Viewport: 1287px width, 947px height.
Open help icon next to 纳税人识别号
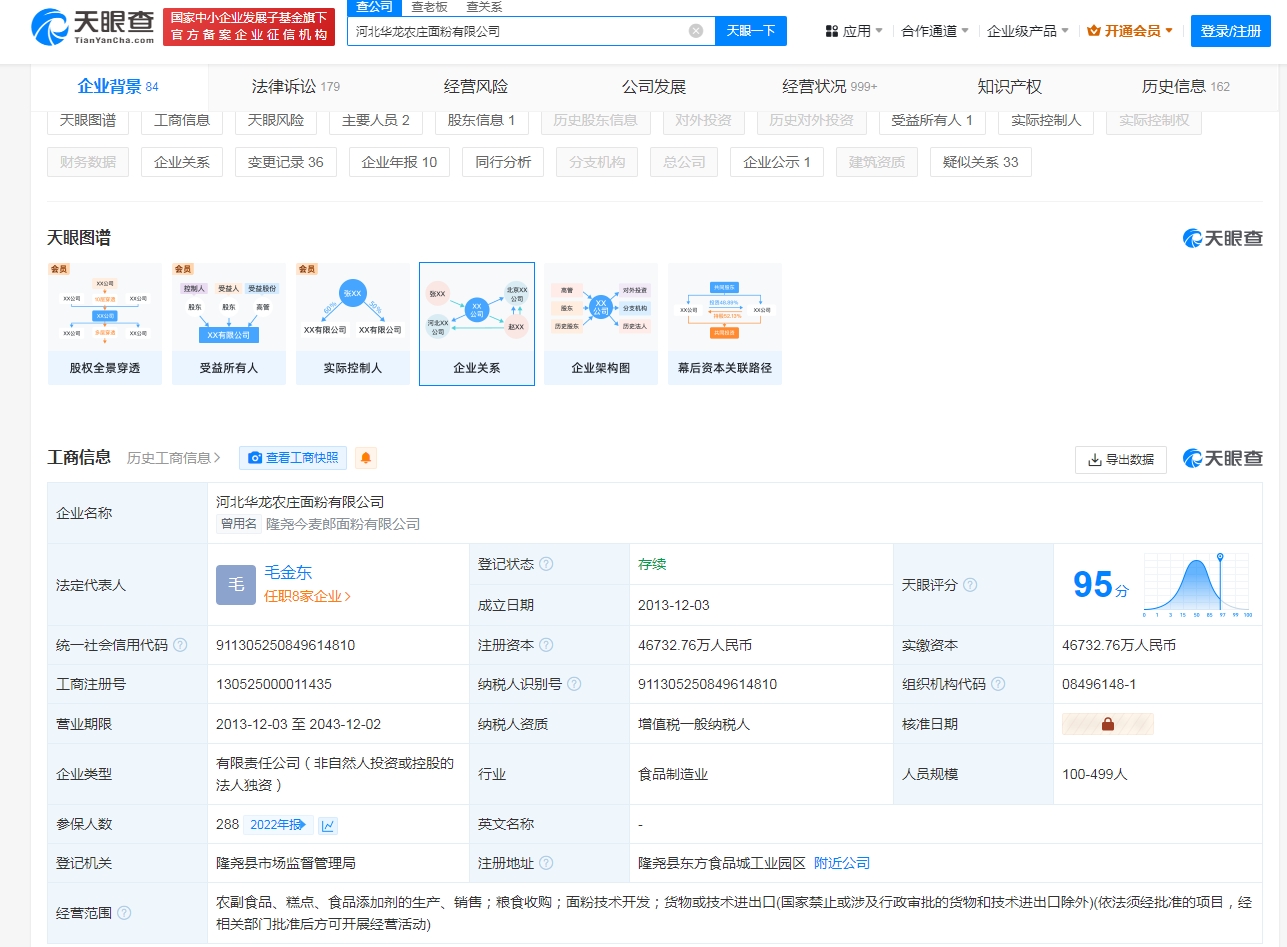click(574, 684)
